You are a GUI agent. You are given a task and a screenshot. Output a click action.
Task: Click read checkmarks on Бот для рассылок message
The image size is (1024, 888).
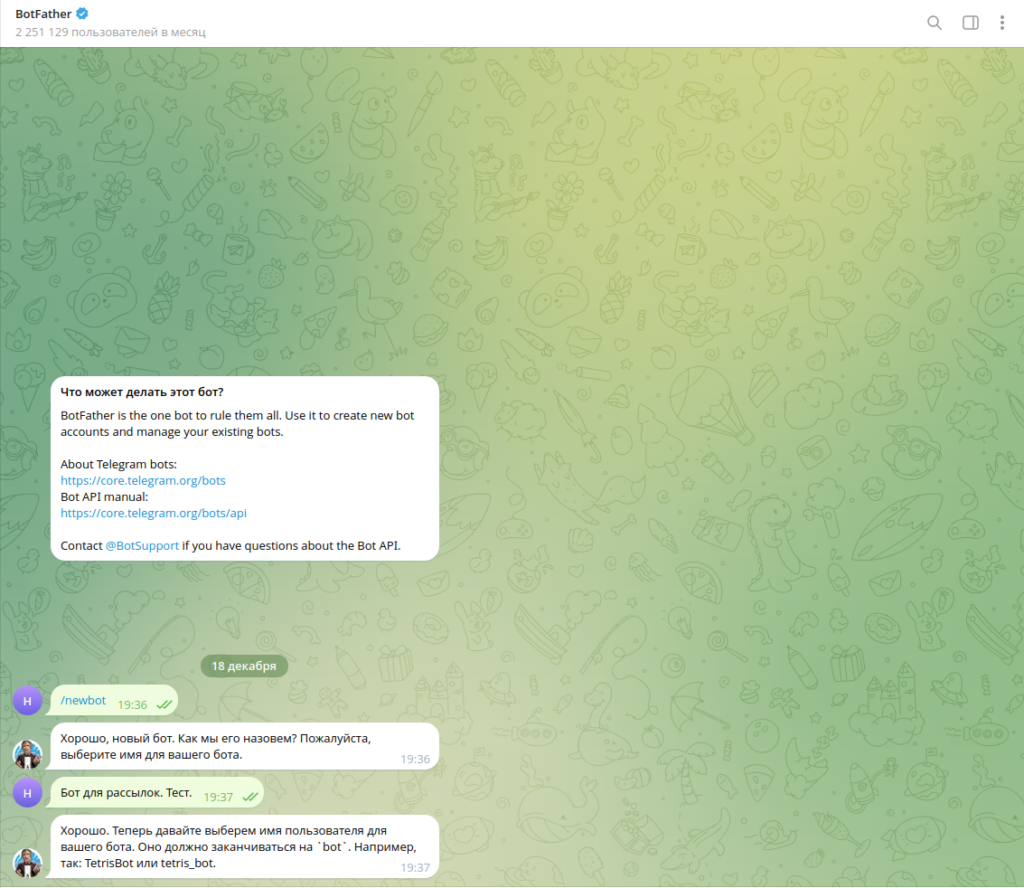(250, 797)
